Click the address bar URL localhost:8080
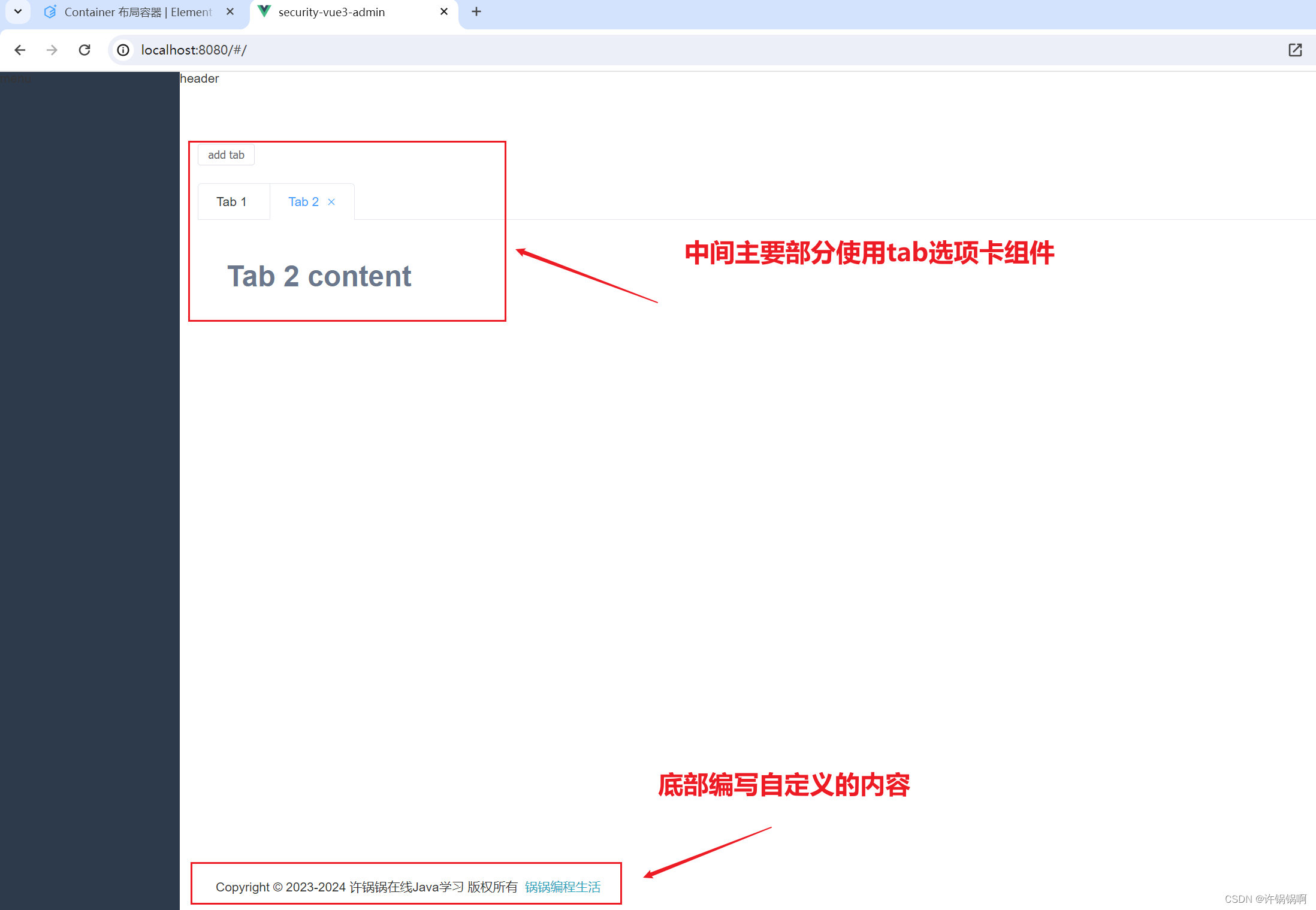The image size is (1316, 910). coord(194,50)
